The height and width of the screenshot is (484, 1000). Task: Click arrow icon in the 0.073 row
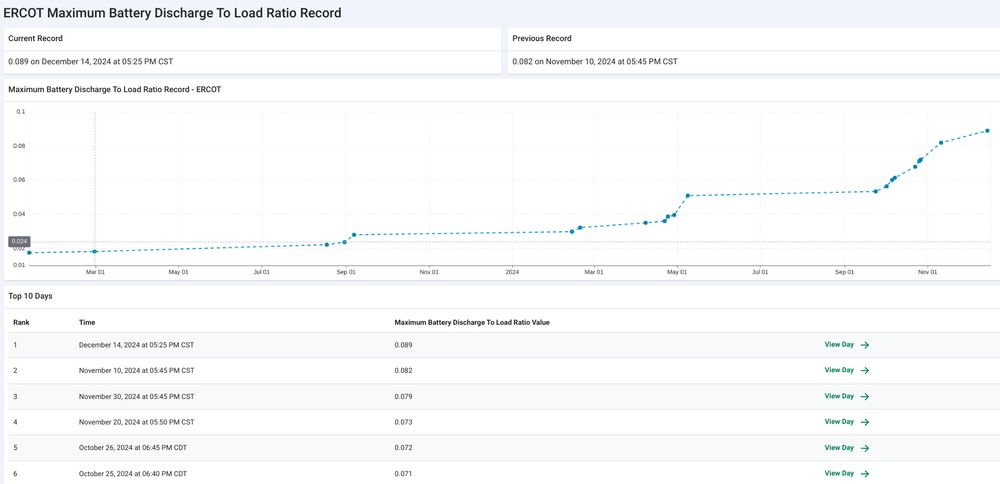[865, 422]
